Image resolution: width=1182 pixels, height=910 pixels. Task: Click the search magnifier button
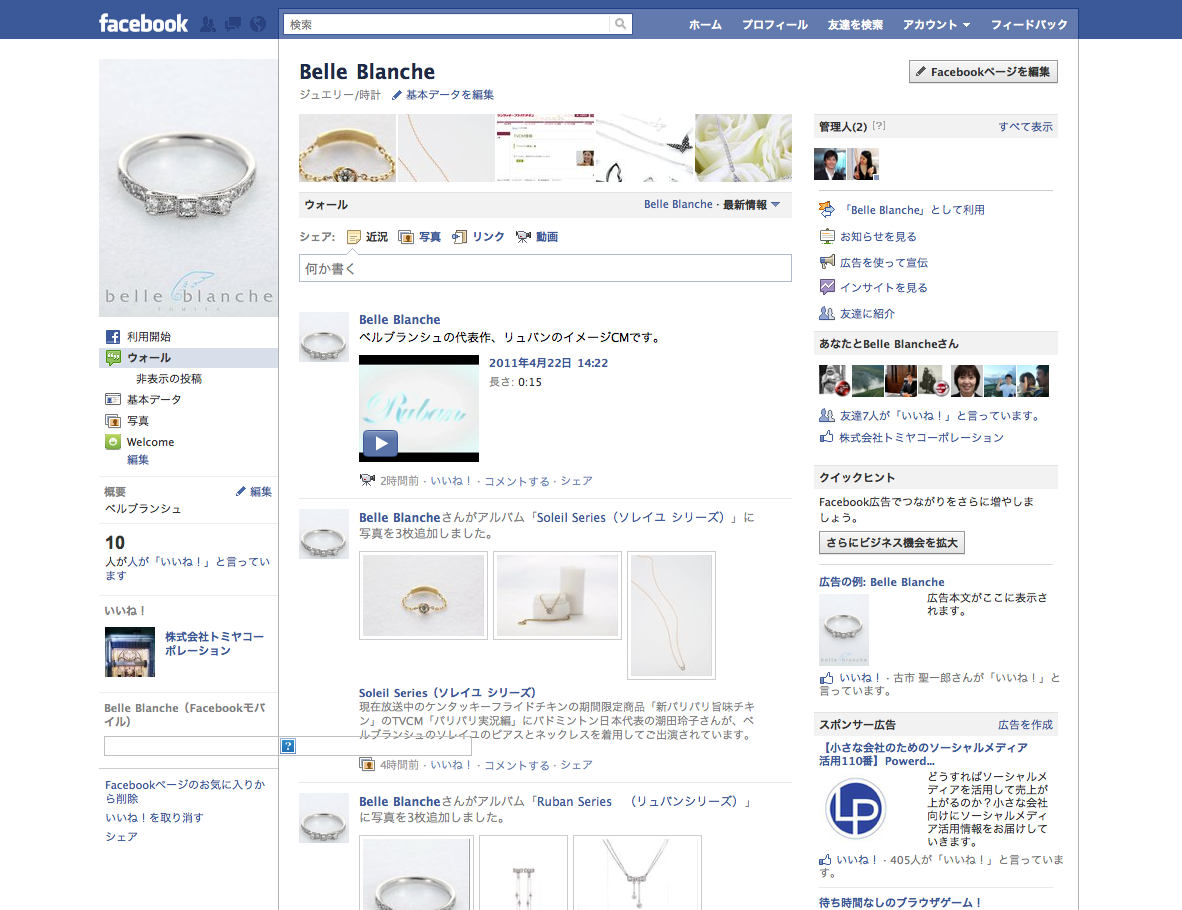click(x=621, y=24)
